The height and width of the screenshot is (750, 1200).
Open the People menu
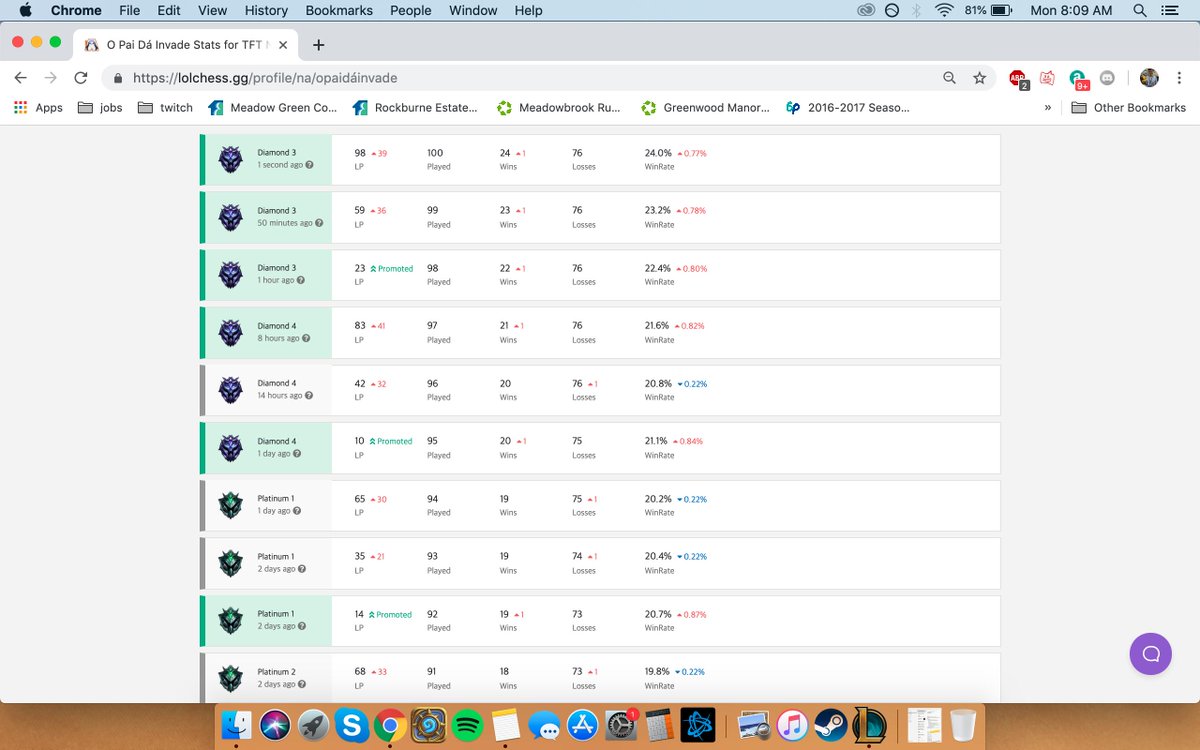click(411, 11)
